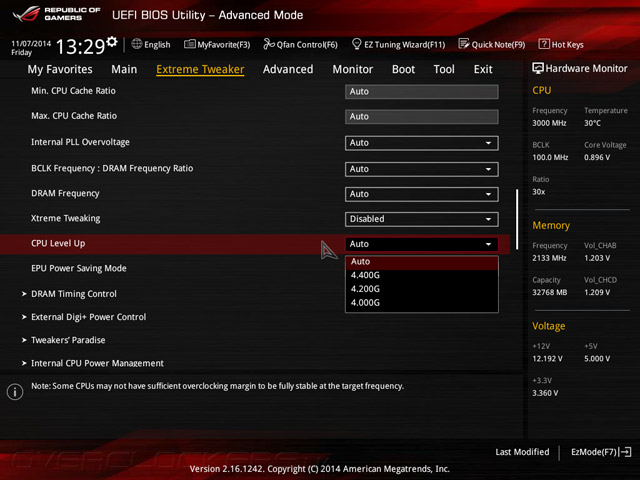Click the Hot Keys question mark icon
Screen dimensions: 640x480
(544, 44)
